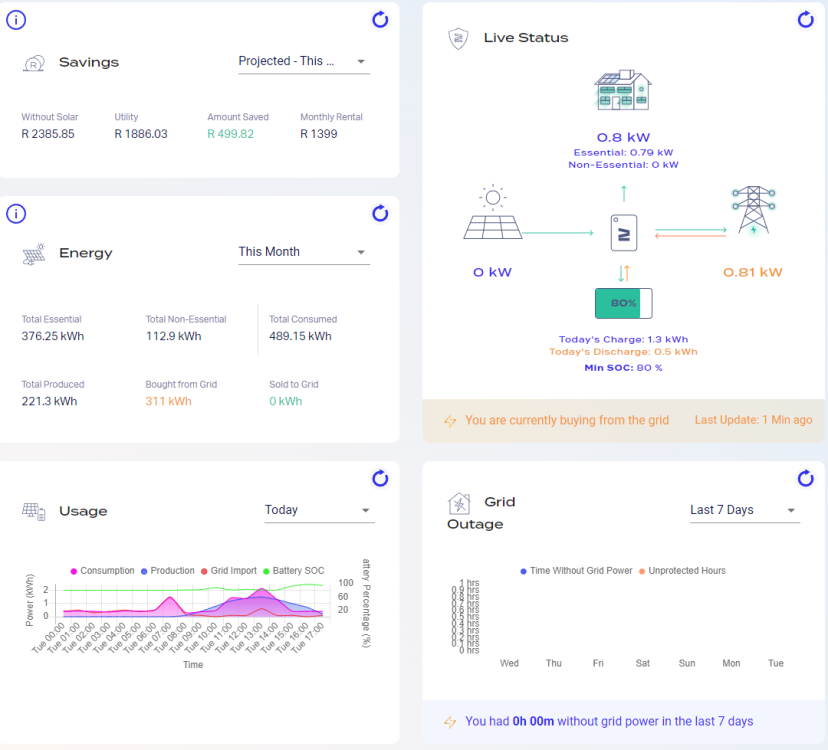This screenshot has width=828, height=750.
Task: Click the house icon showing 0.8 kW
Action: coord(623,90)
